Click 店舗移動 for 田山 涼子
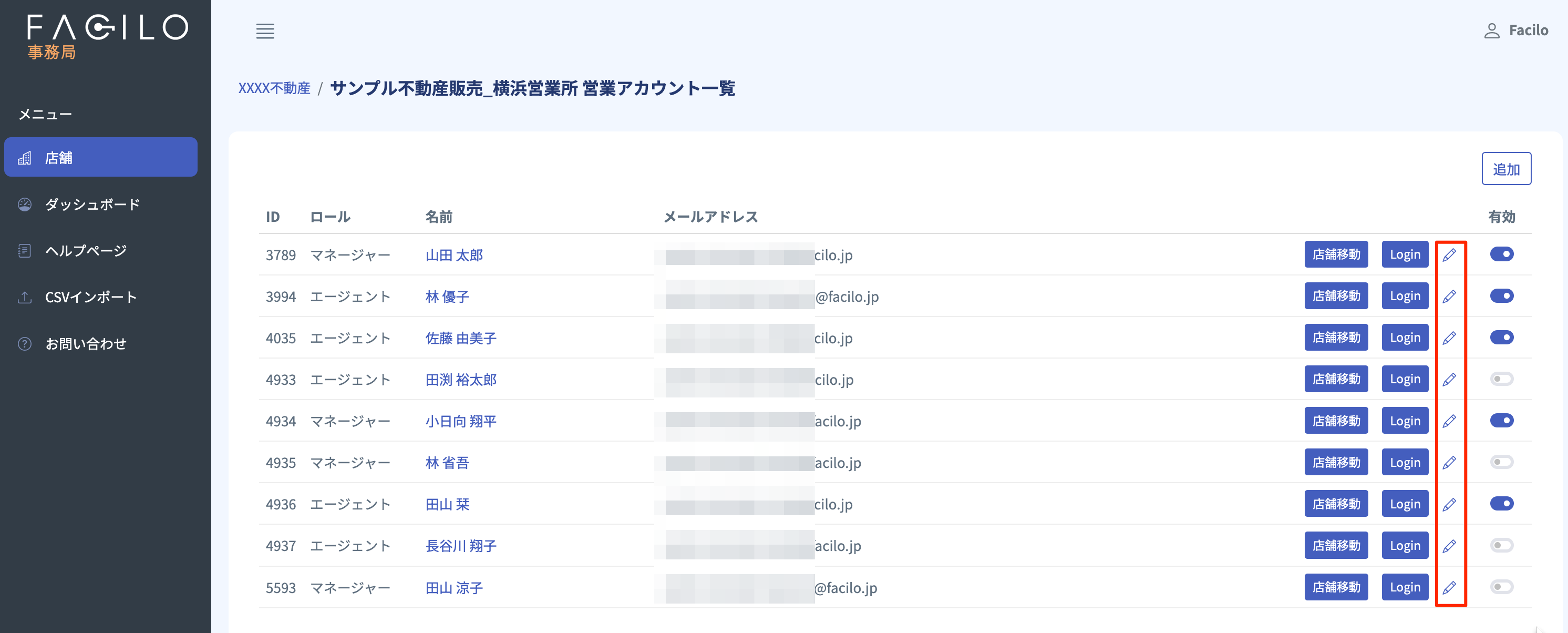This screenshot has width=1568, height=633. click(x=1335, y=587)
